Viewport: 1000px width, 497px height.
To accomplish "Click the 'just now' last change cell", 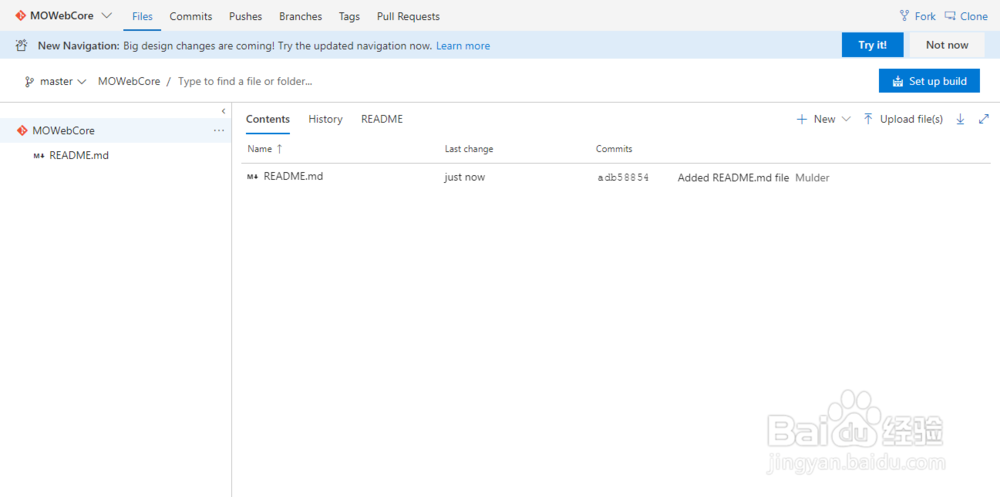I will [464, 177].
